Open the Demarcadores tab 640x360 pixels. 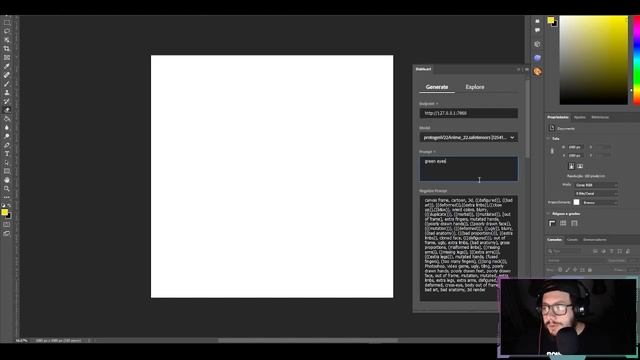[x=595, y=240]
